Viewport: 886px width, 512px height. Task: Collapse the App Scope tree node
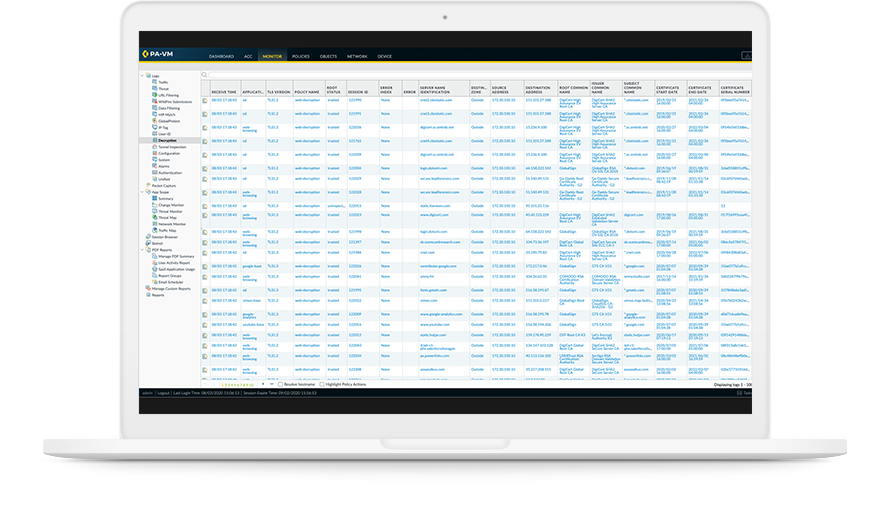(142, 191)
